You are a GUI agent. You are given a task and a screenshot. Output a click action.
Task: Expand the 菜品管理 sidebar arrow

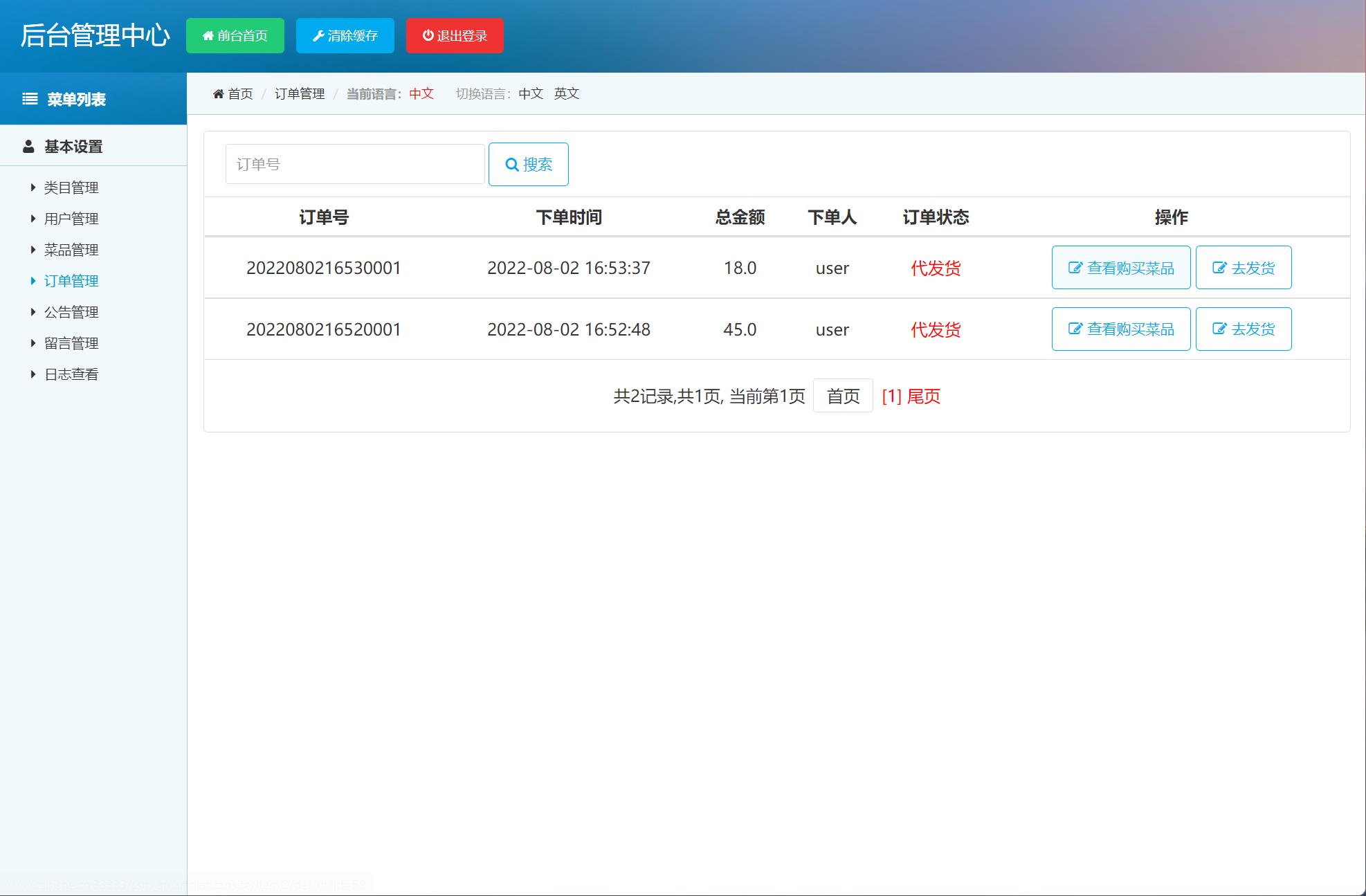pos(33,250)
